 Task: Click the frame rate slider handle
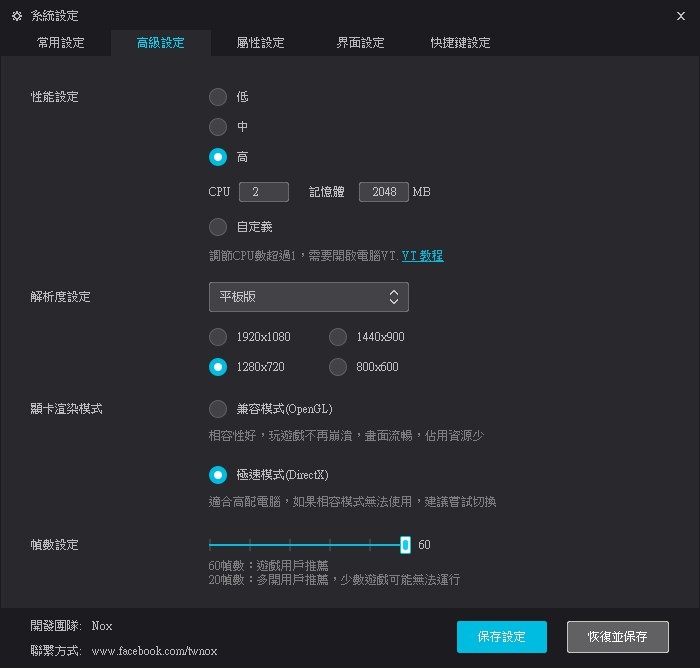pyautogui.click(x=405, y=545)
